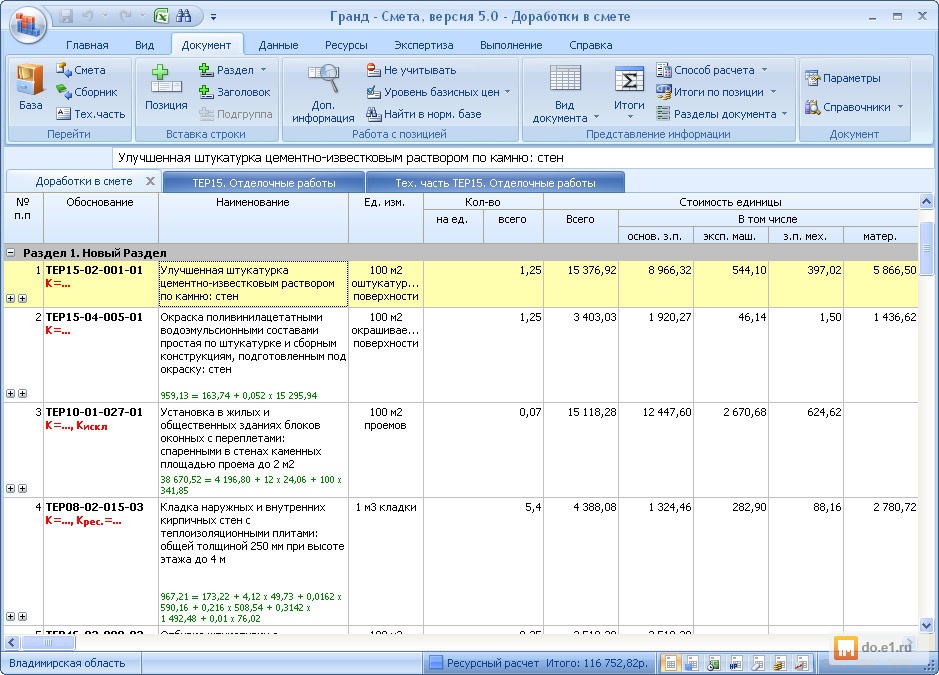Switch to the Вид ribbon tab
939x675 pixels.
(144, 45)
